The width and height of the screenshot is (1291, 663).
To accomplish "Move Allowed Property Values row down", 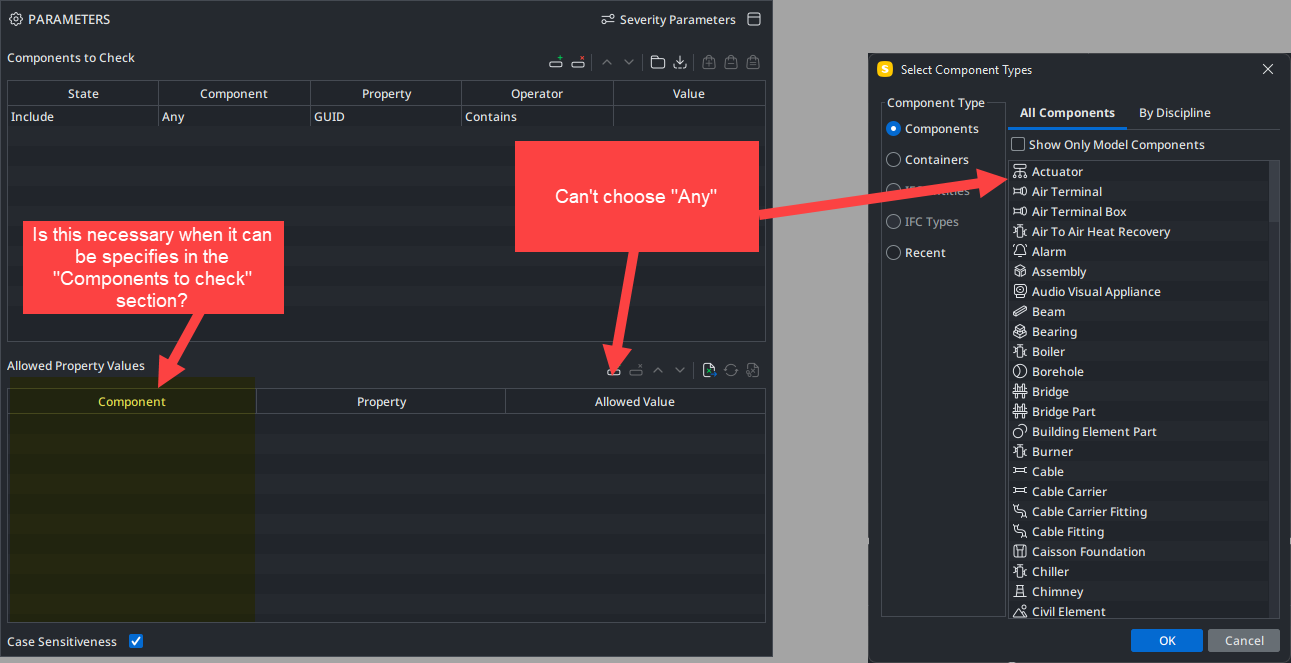I will [680, 370].
